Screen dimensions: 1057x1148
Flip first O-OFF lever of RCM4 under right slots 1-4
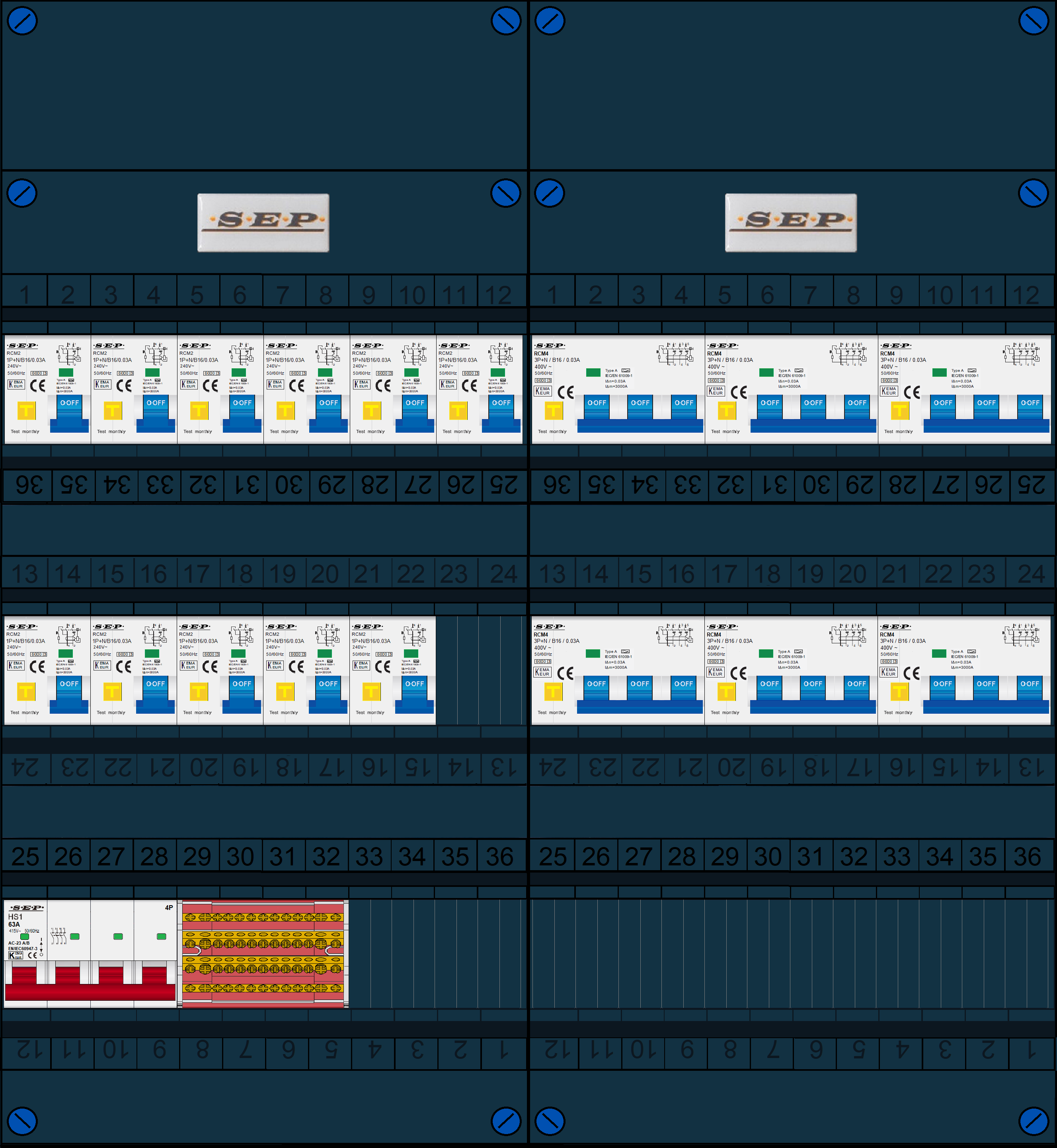(x=597, y=408)
